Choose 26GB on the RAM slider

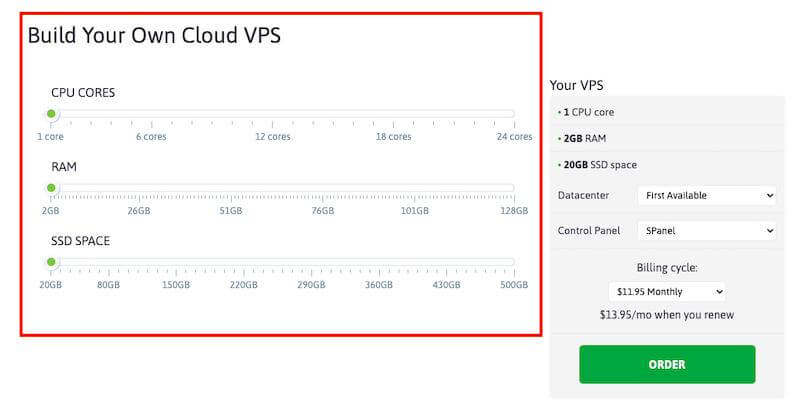(x=138, y=188)
